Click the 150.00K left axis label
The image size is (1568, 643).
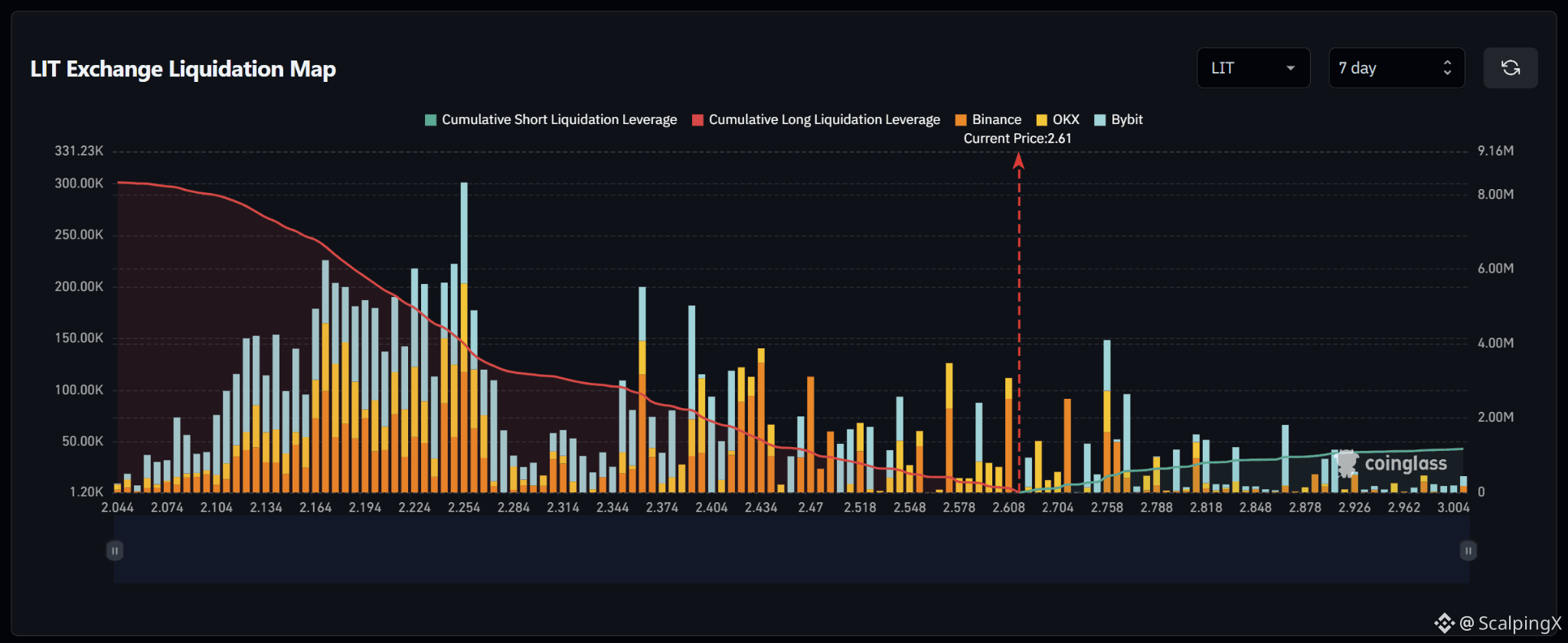[79, 338]
